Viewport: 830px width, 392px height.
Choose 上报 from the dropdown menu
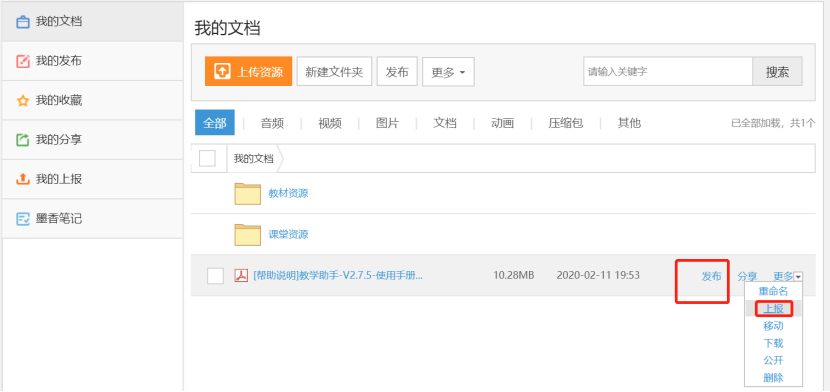pos(773,308)
